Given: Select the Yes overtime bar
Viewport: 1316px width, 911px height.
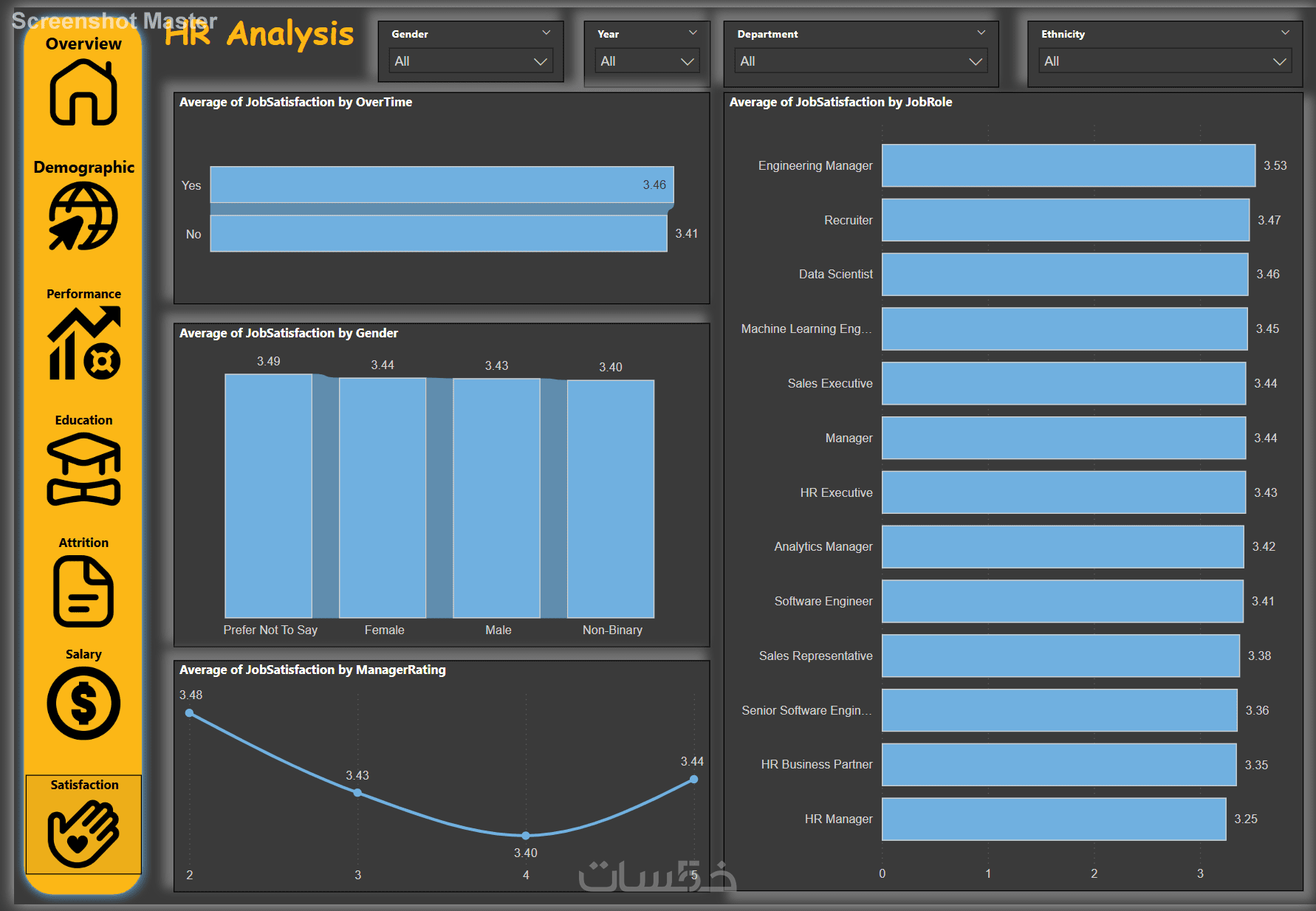Looking at the screenshot, I should pyautogui.click(x=442, y=185).
